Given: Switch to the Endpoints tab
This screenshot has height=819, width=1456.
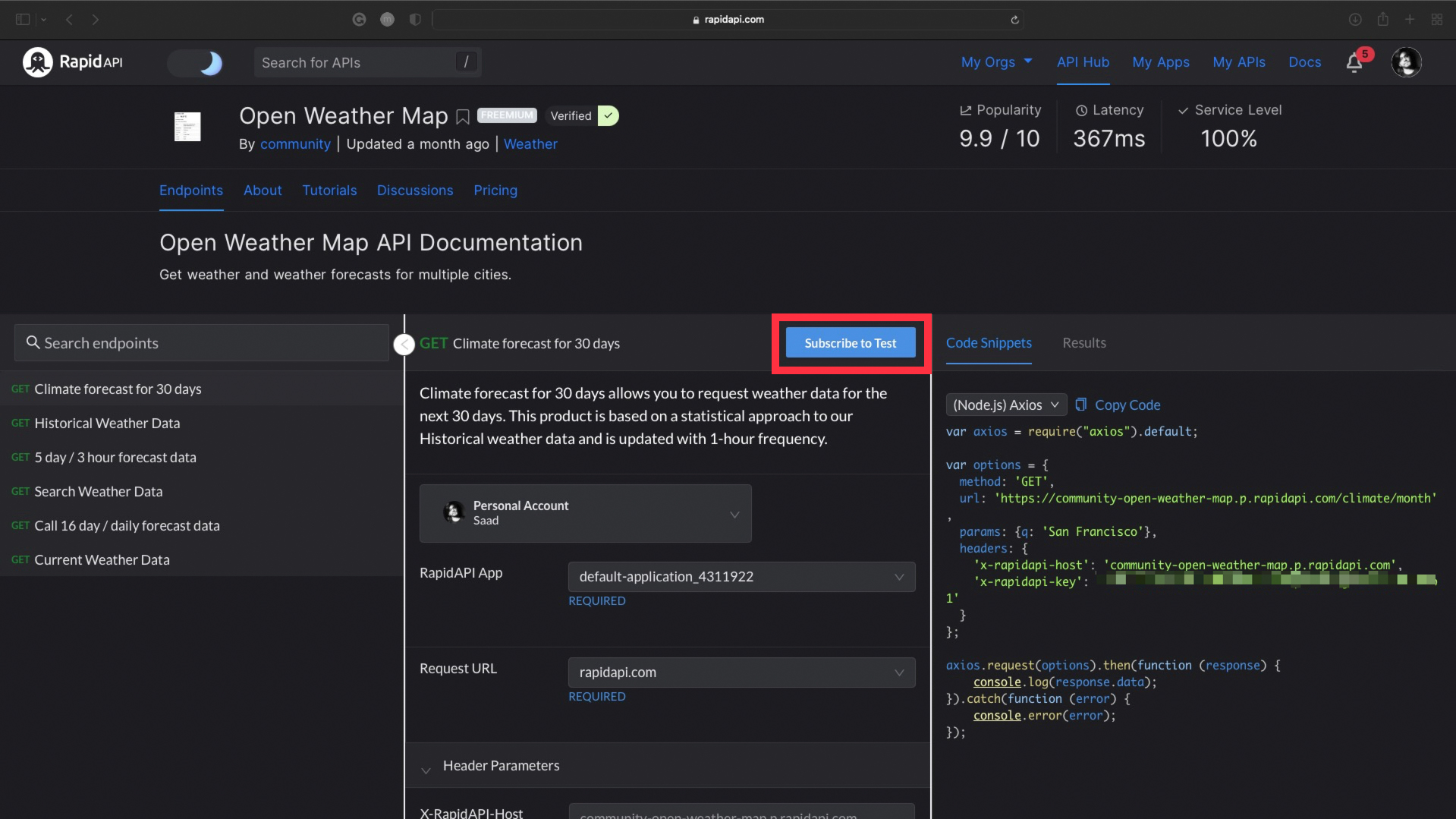Looking at the screenshot, I should point(191,191).
